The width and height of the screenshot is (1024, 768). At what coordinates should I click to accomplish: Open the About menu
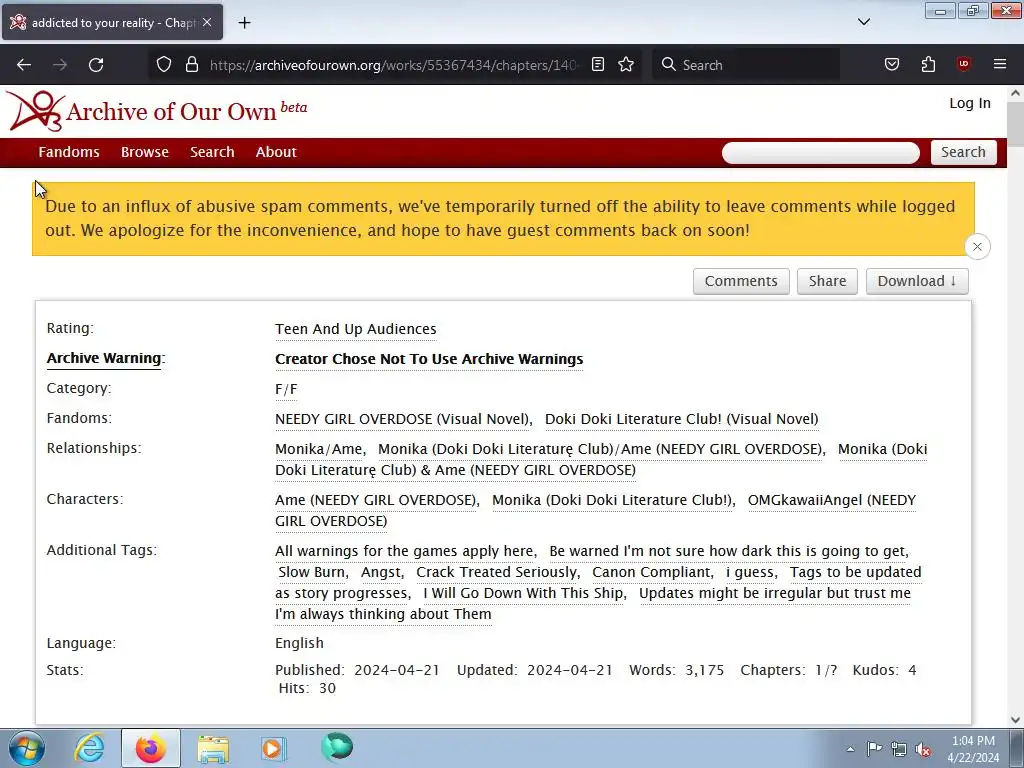[276, 152]
